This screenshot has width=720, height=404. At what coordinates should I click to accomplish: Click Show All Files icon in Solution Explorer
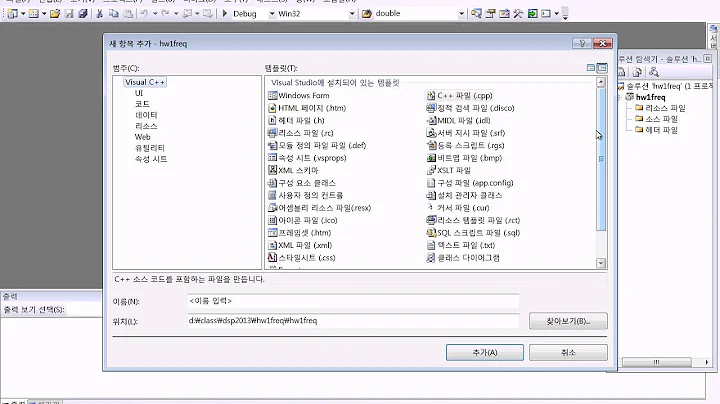[x=637, y=72]
